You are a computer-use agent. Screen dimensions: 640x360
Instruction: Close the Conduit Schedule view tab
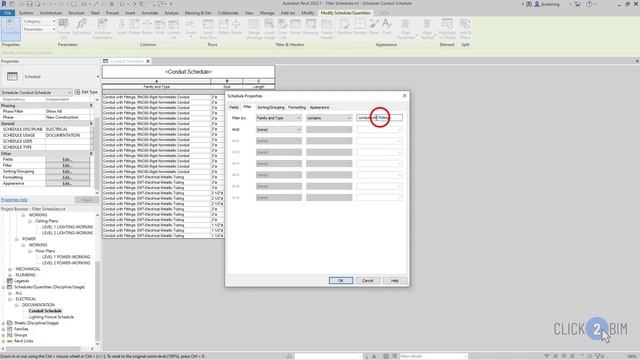[148, 61]
